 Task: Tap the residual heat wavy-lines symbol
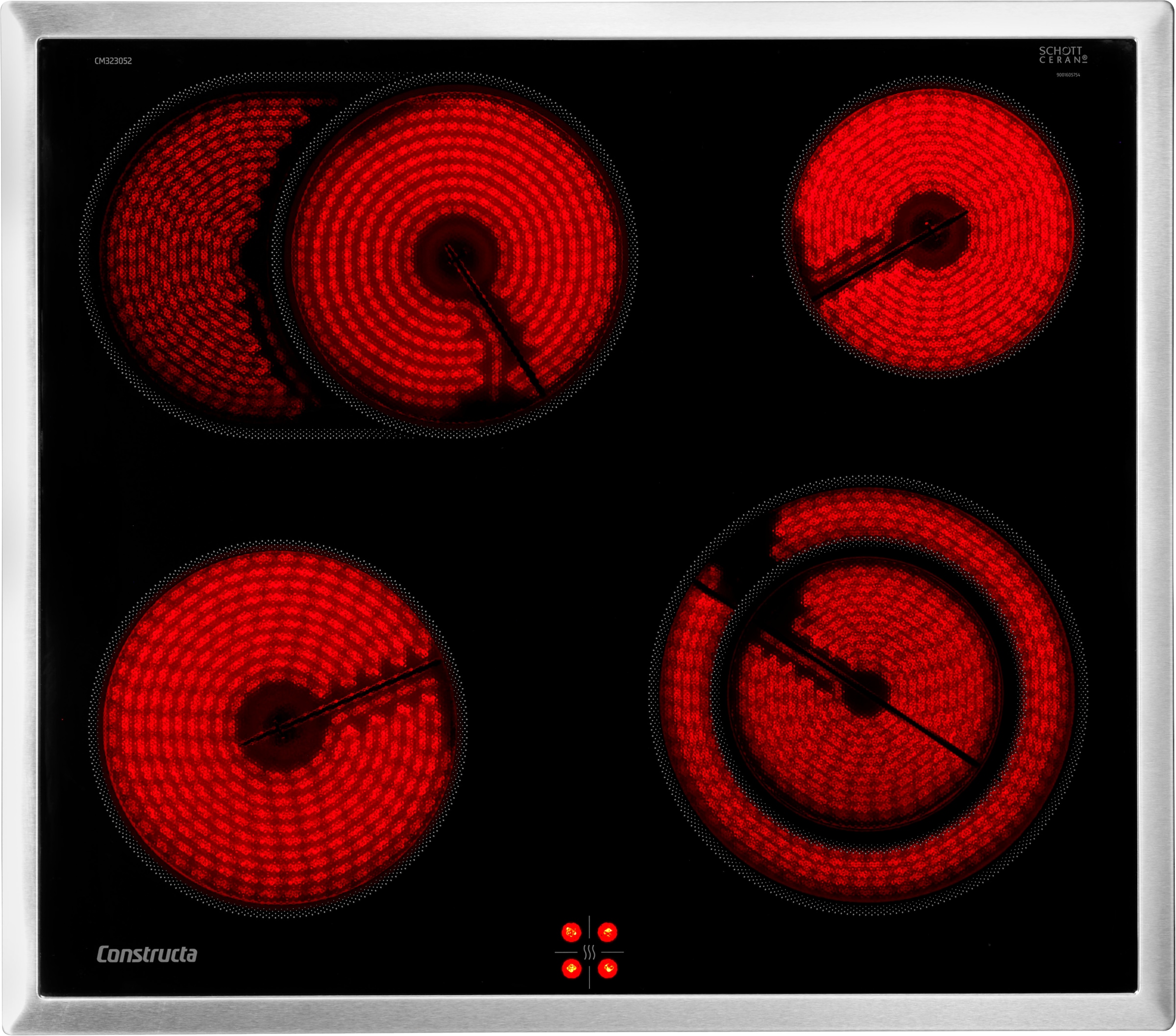(589, 953)
